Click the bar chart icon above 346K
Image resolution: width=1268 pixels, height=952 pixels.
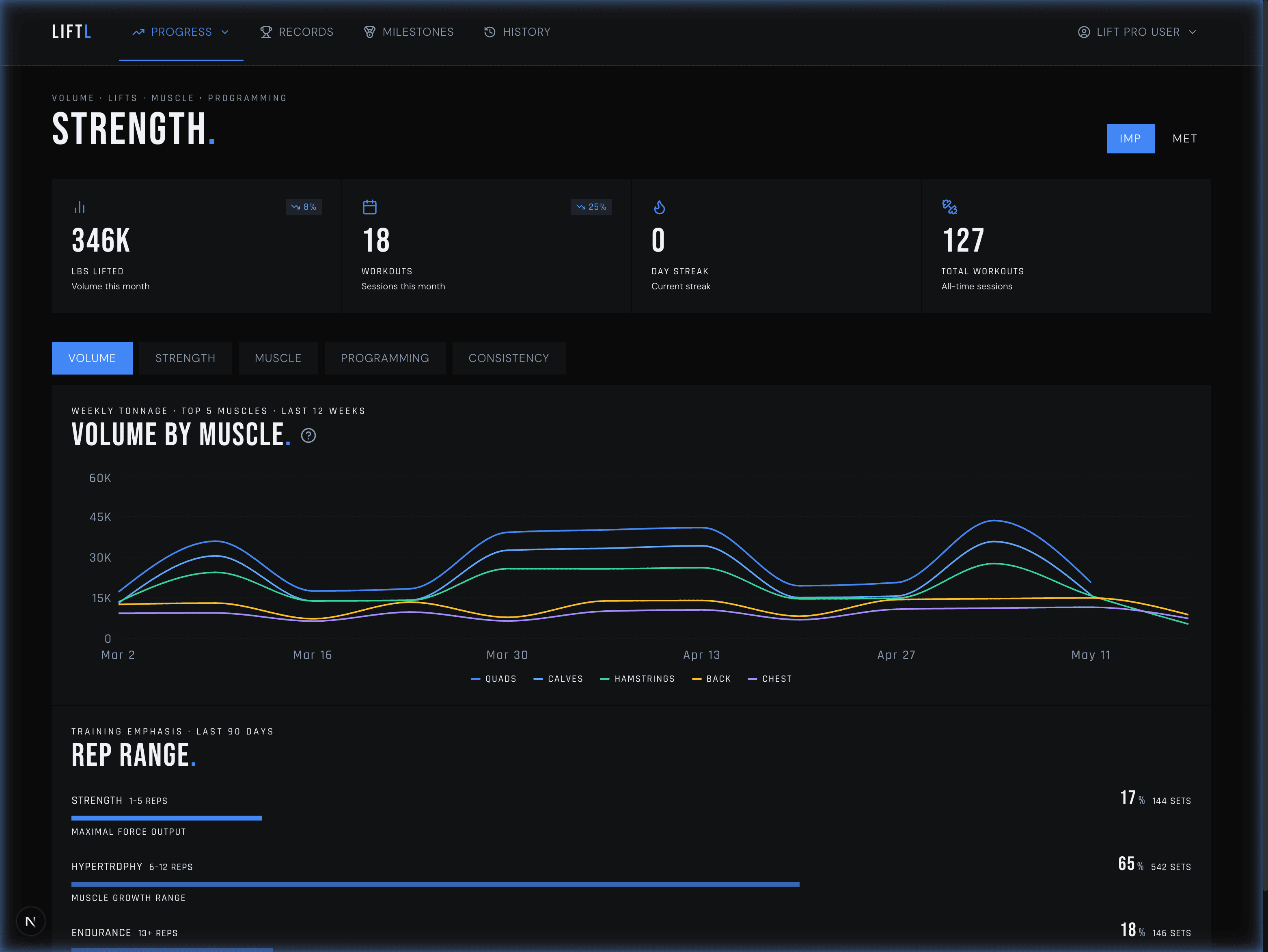80,207
